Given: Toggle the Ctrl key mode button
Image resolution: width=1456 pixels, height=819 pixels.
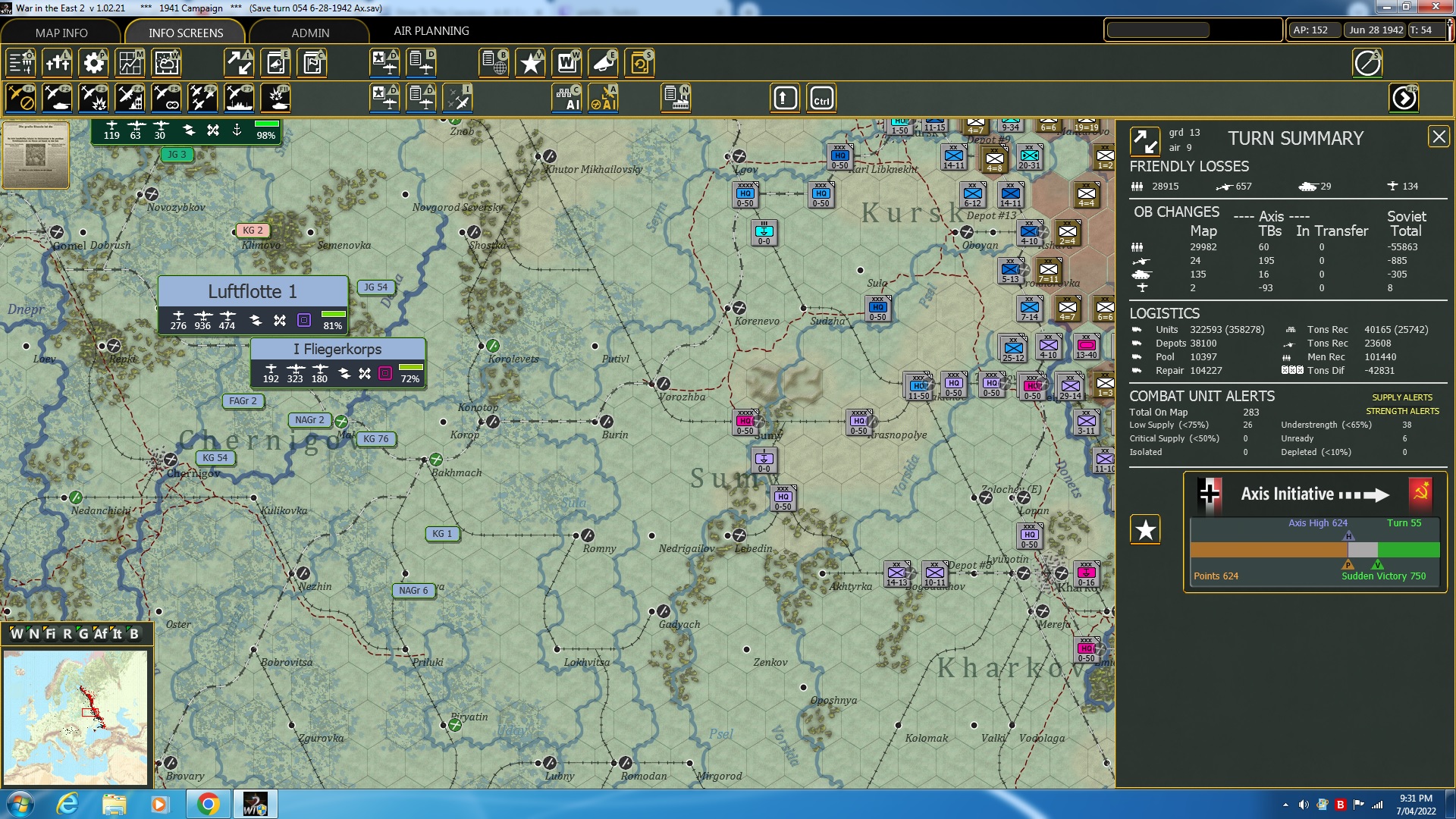Looking at the screenshot, I should [821, 99].
